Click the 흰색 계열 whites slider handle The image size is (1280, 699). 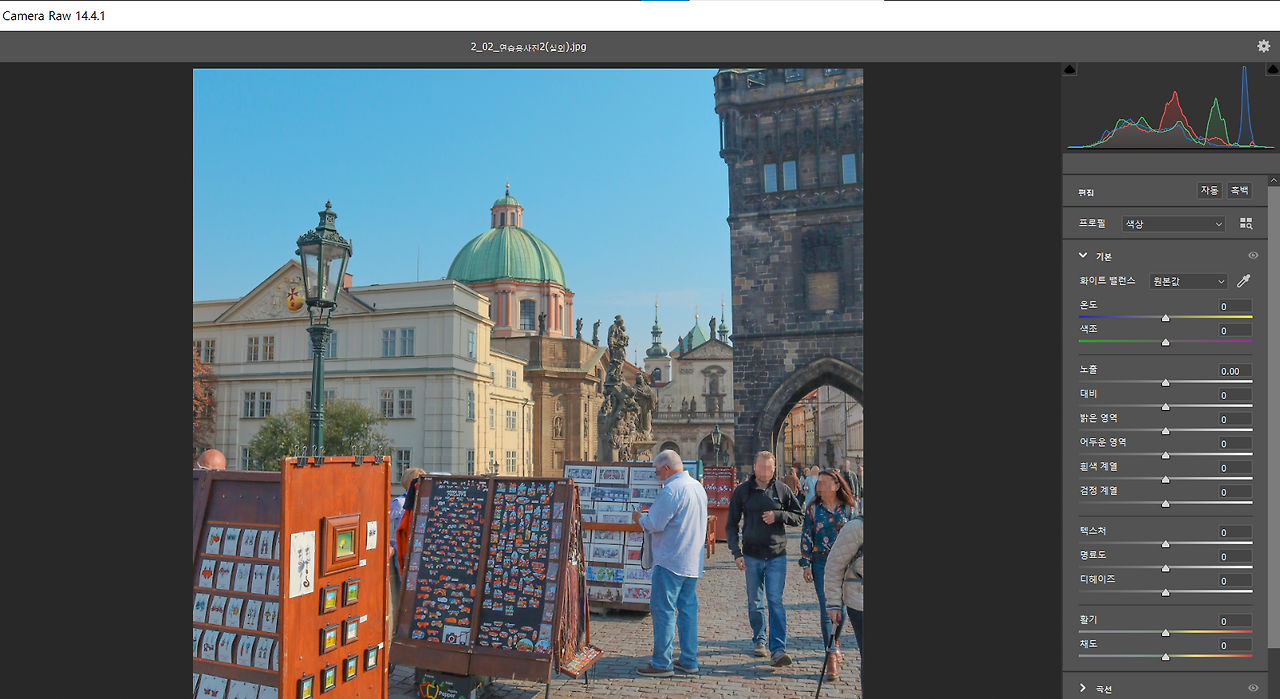(1165, 480)
